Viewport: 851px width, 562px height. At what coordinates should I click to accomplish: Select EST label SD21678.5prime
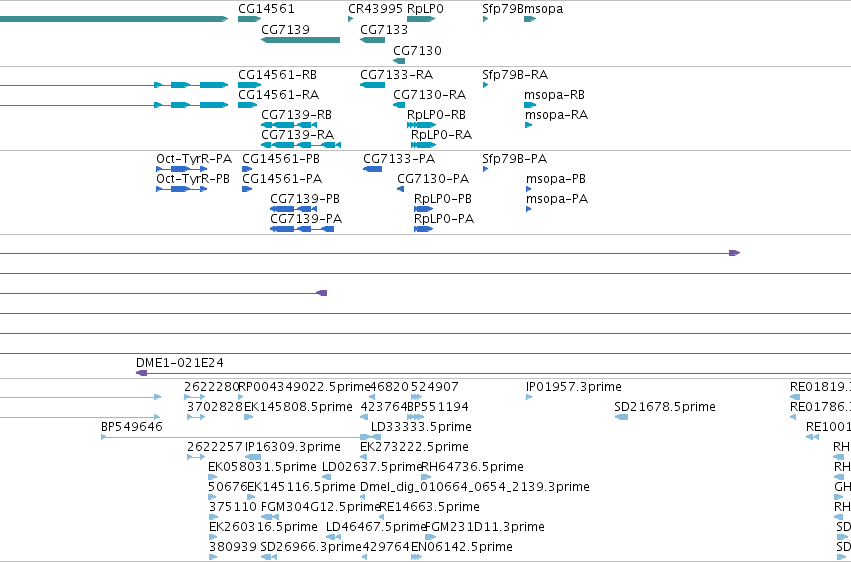click(665, 406)
